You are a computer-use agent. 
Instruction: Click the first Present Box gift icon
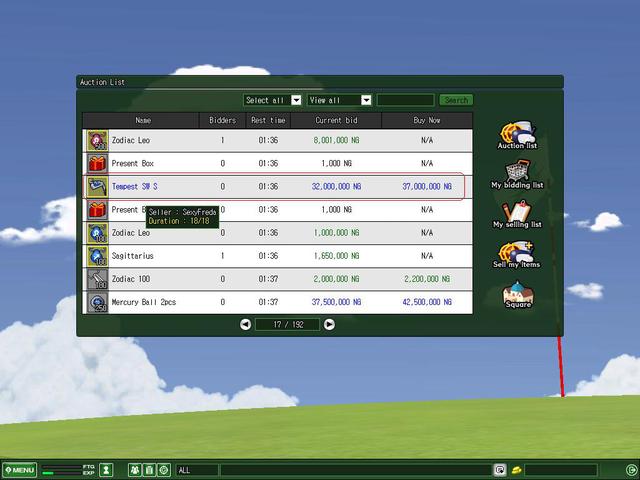(x=97, y=163)
